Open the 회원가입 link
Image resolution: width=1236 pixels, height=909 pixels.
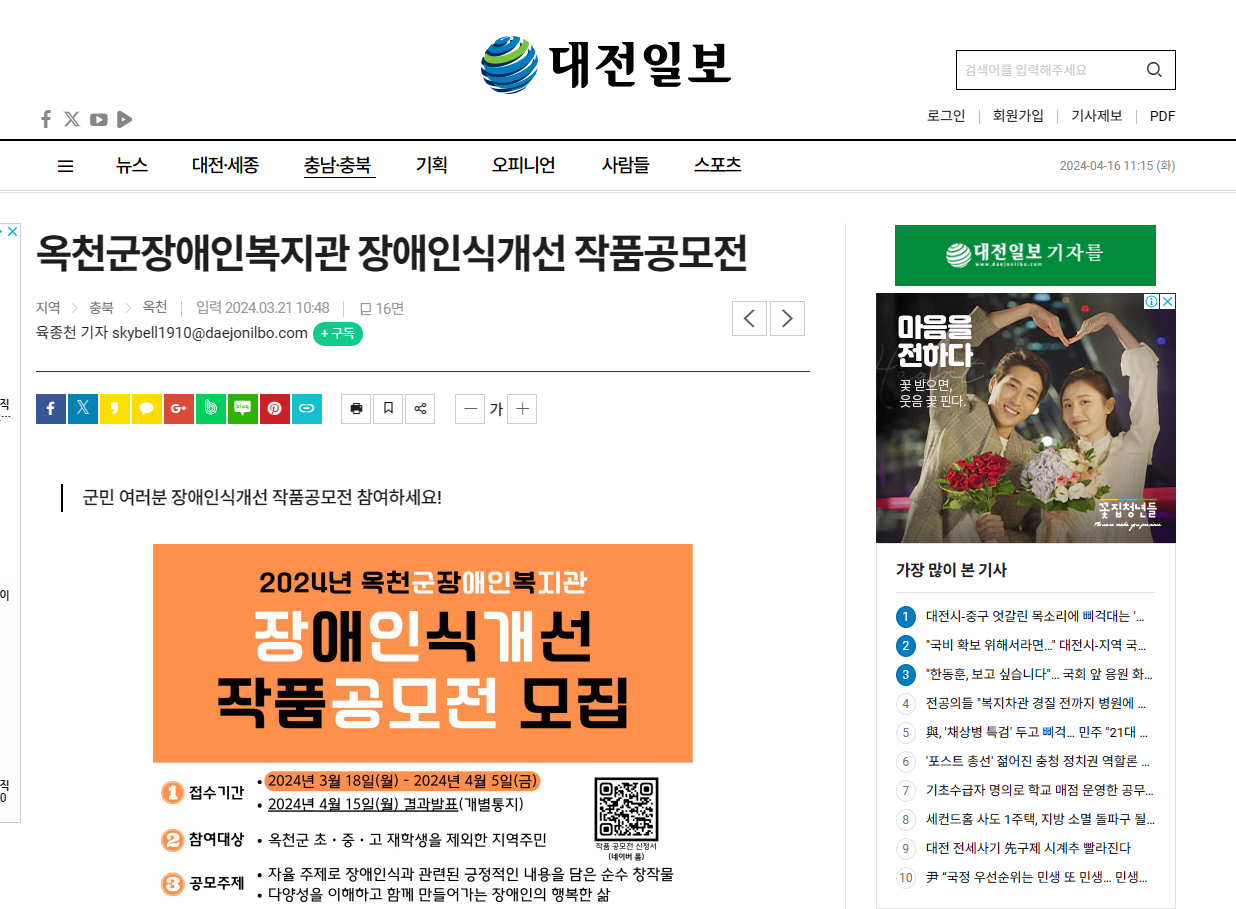click(x=1018, y=116)
